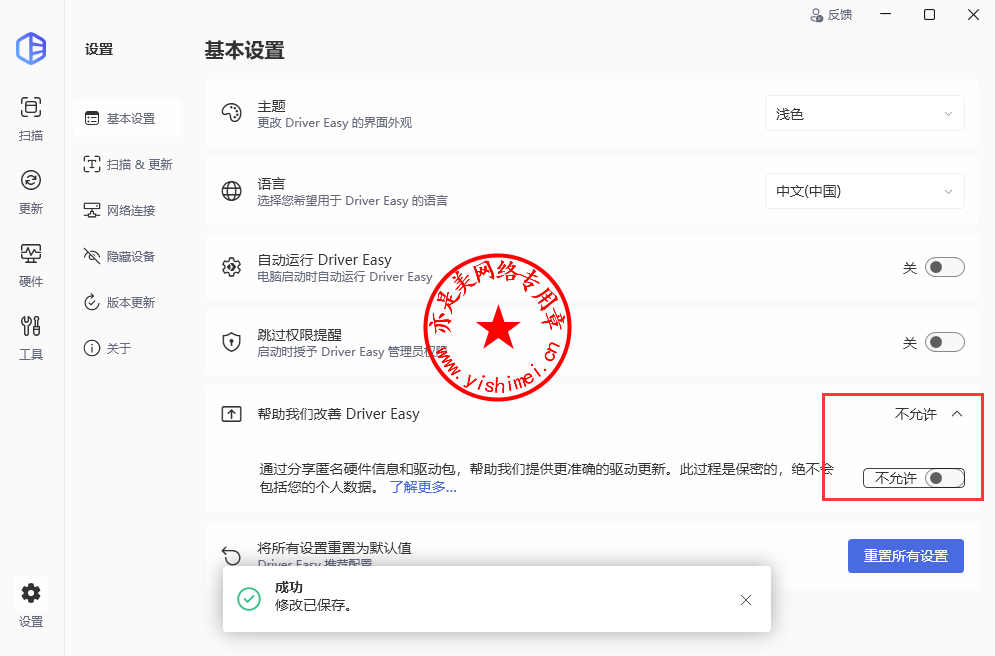Click the 重置所有设置 button

click(906, 556)
